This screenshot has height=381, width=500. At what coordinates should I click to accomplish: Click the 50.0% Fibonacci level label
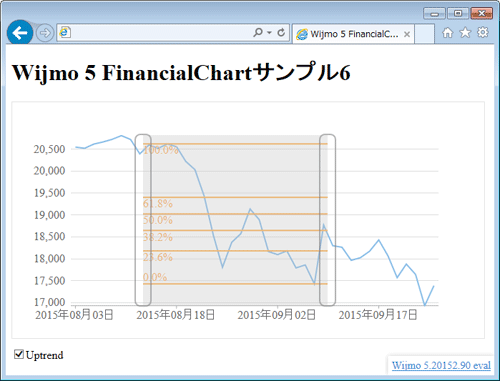pos(158,220)
